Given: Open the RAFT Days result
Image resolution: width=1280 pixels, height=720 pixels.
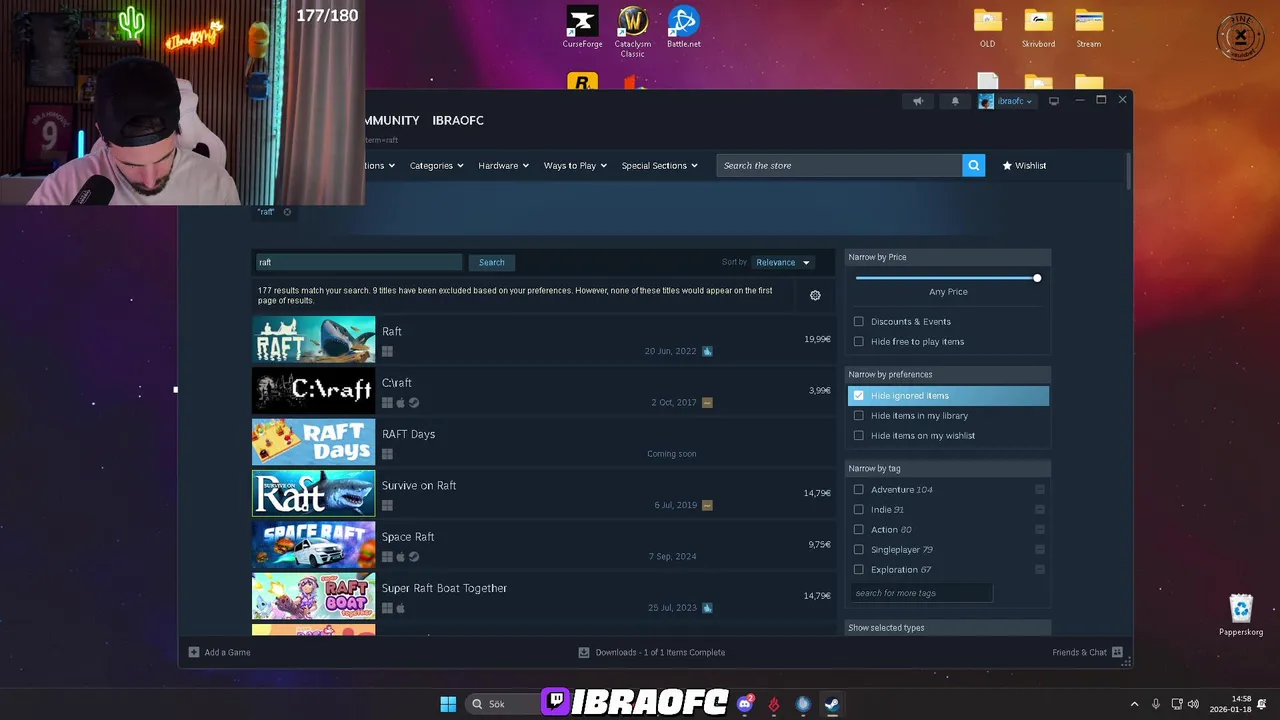Looking at the screenshot, I should 543,442.
